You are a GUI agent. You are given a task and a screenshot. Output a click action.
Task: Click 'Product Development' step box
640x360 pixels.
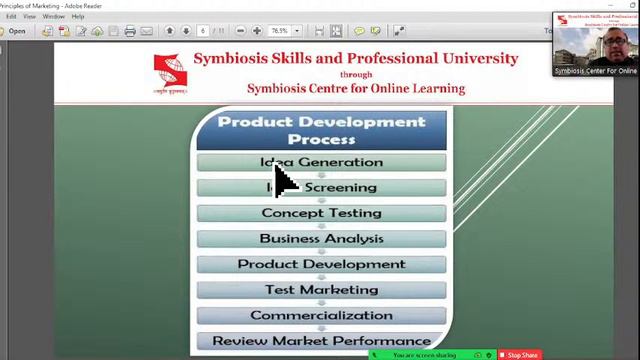pyautogui.click(x=322, y=264)
